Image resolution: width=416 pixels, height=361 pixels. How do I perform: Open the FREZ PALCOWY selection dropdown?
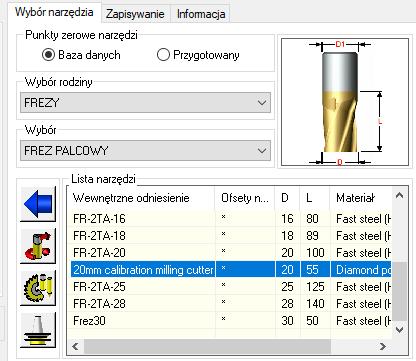click(x=145, y=151)
